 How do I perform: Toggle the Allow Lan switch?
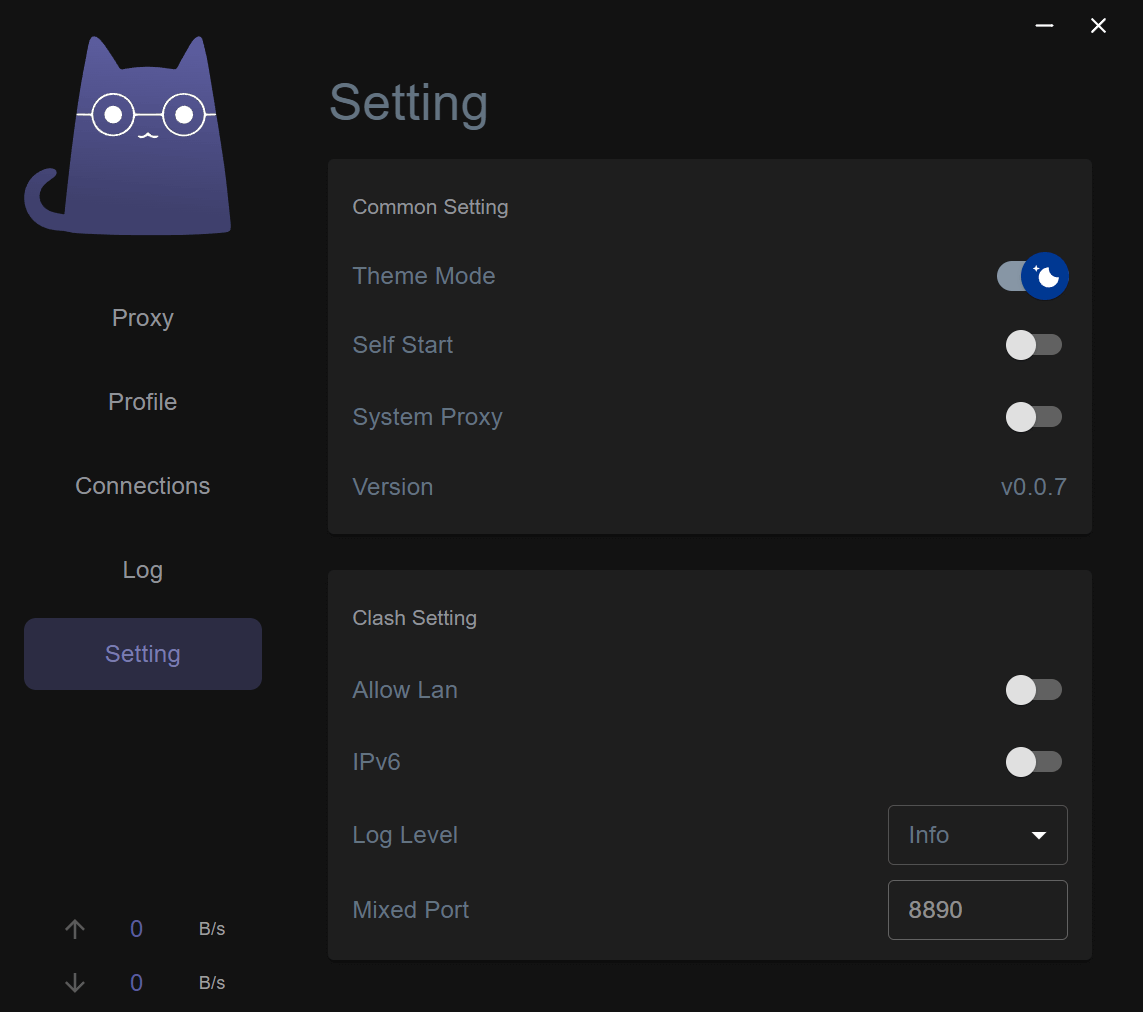click(x=1033, y=690)
